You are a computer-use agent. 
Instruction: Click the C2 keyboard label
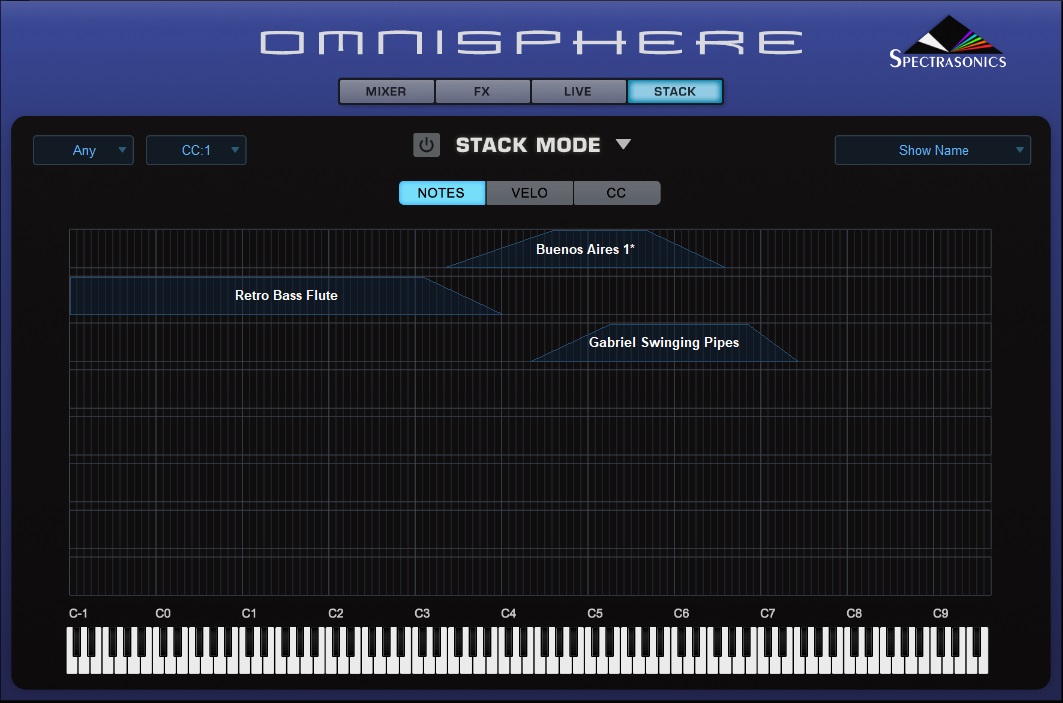pos(336,614)
